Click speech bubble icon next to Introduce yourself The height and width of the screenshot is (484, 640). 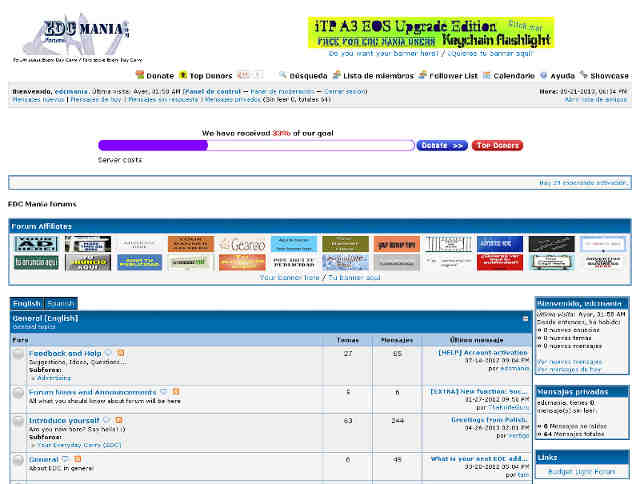pos(107,420)
